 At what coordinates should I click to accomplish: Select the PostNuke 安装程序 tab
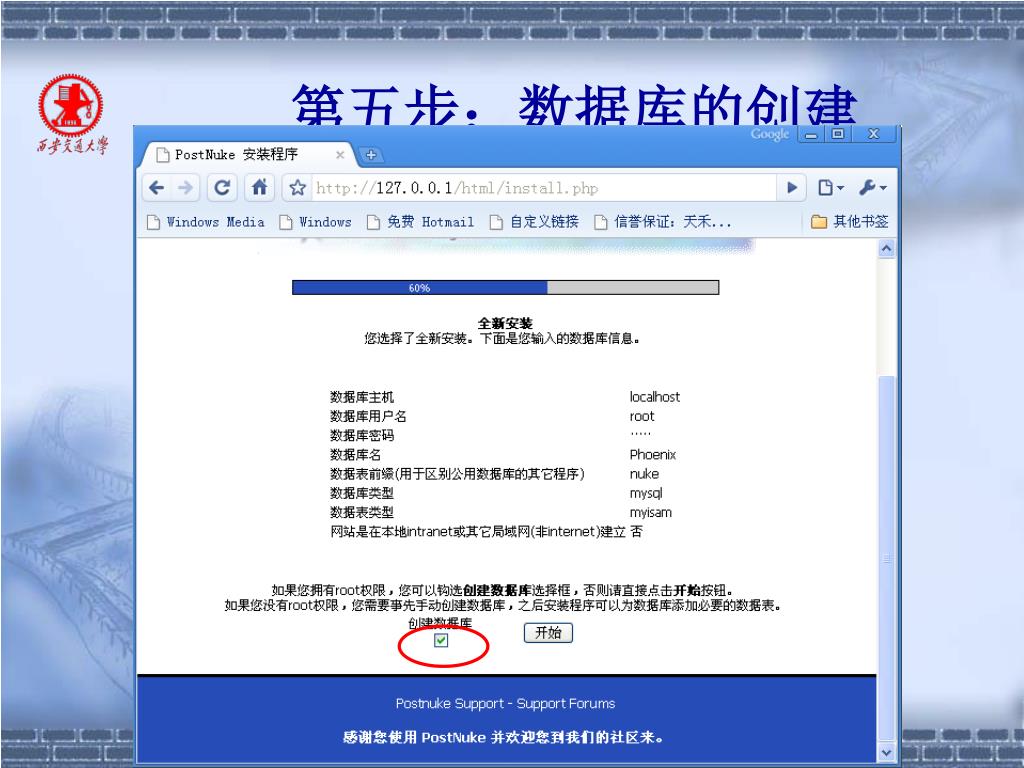pyautogui.click(x=248, y=155)
